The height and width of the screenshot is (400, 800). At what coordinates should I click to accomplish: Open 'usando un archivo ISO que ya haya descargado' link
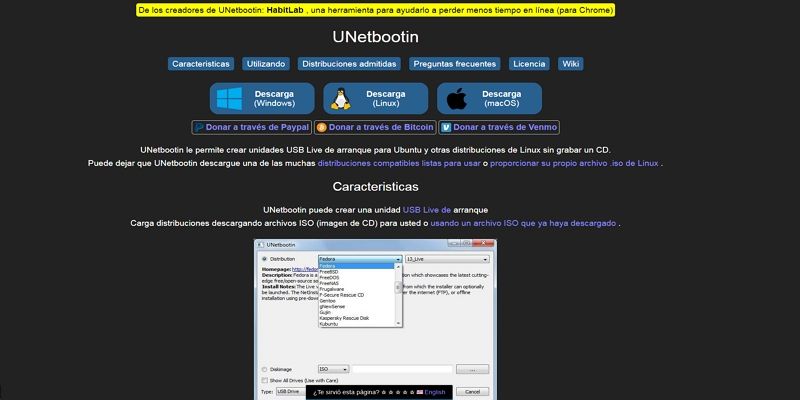523,223
